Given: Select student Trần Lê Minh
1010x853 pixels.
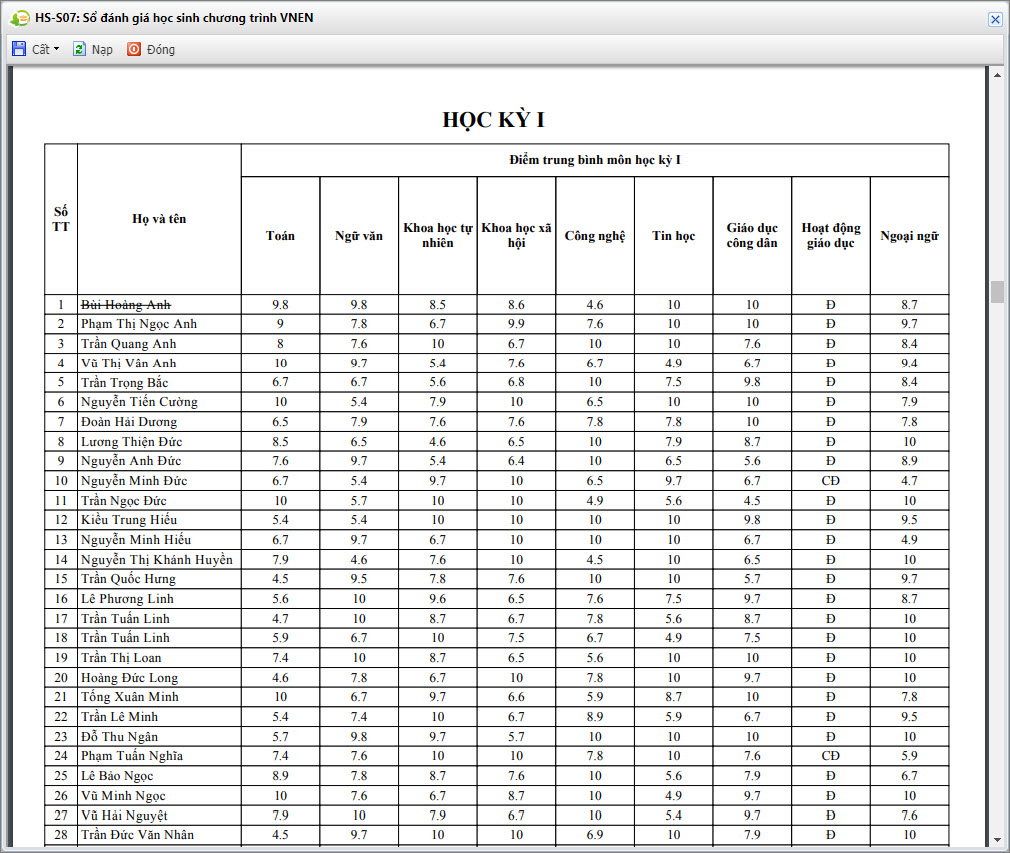Looking at the screenshot, I should point(119,717).
